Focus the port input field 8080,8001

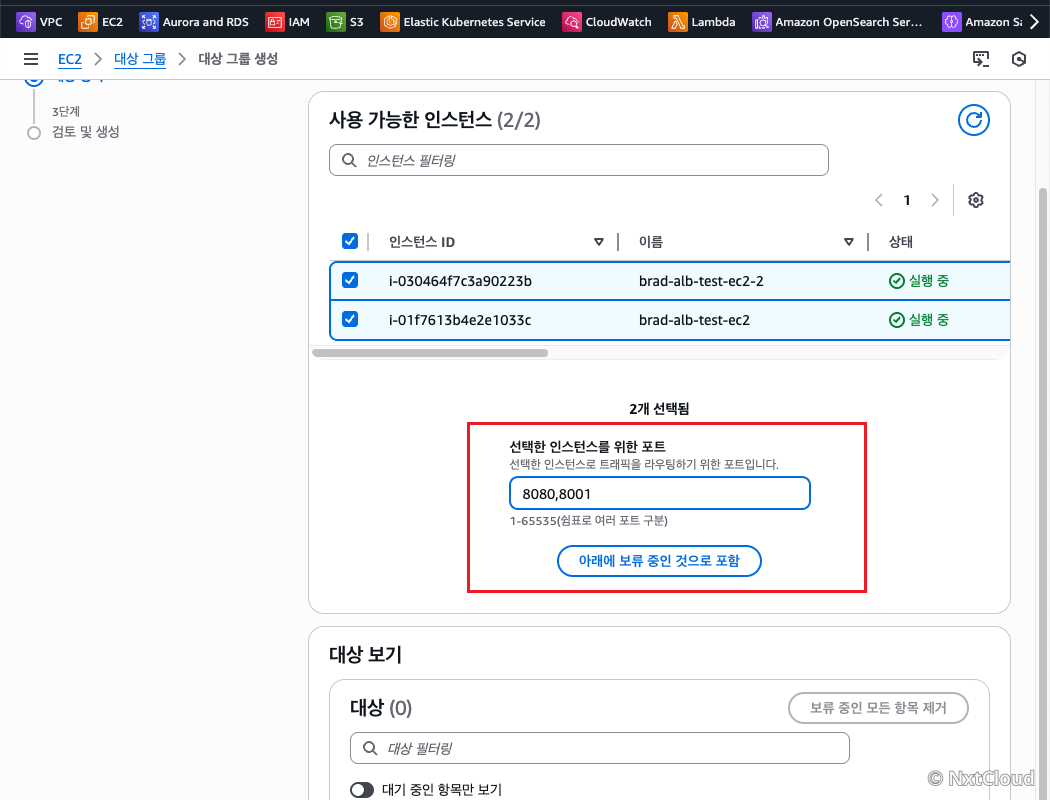(x=660, y=493)
